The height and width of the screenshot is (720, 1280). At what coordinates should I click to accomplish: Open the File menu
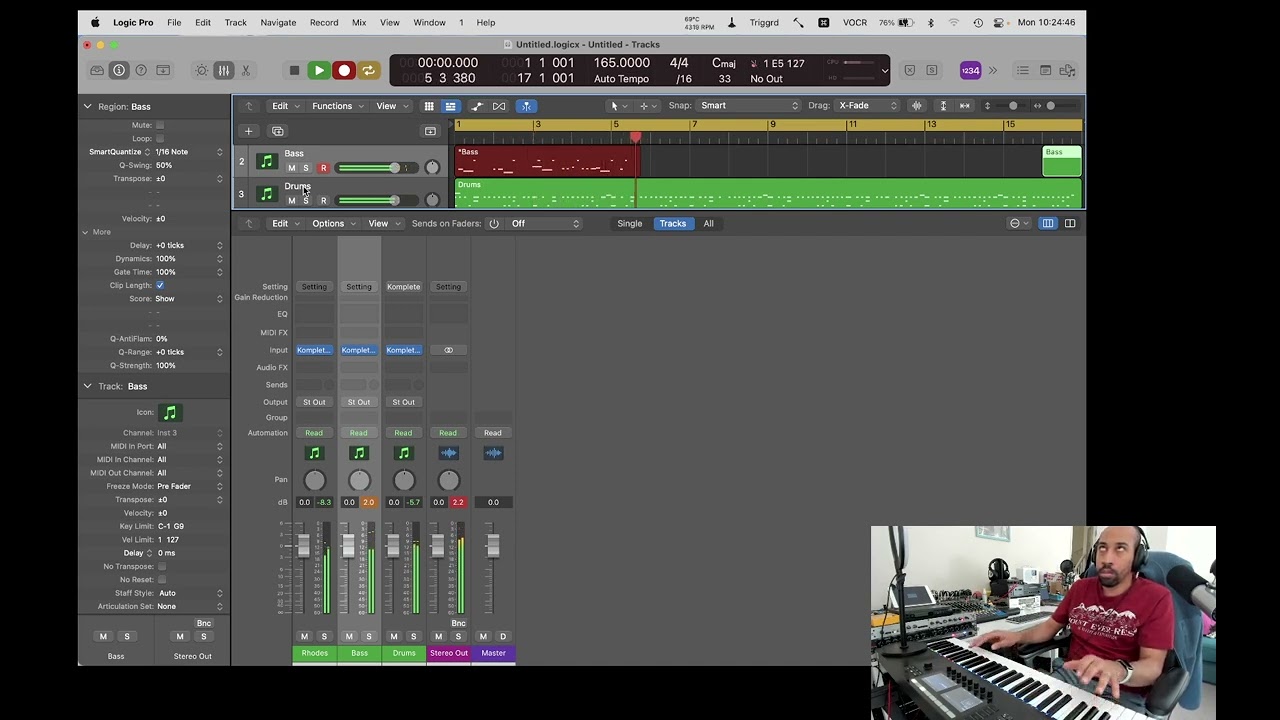[x=174, y=22]
